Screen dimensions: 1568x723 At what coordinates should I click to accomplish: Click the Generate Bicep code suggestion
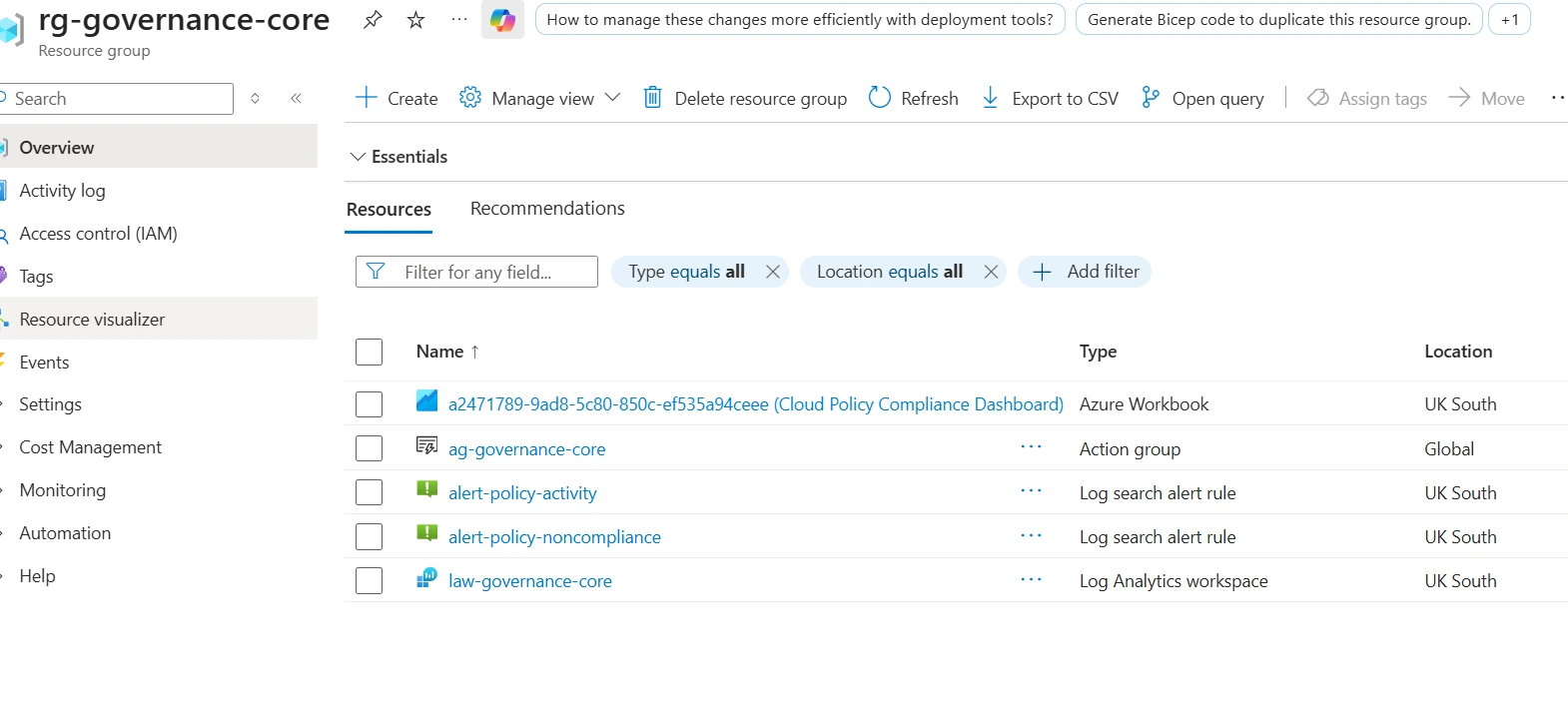pyautogui.click(x=1279, y=19)
